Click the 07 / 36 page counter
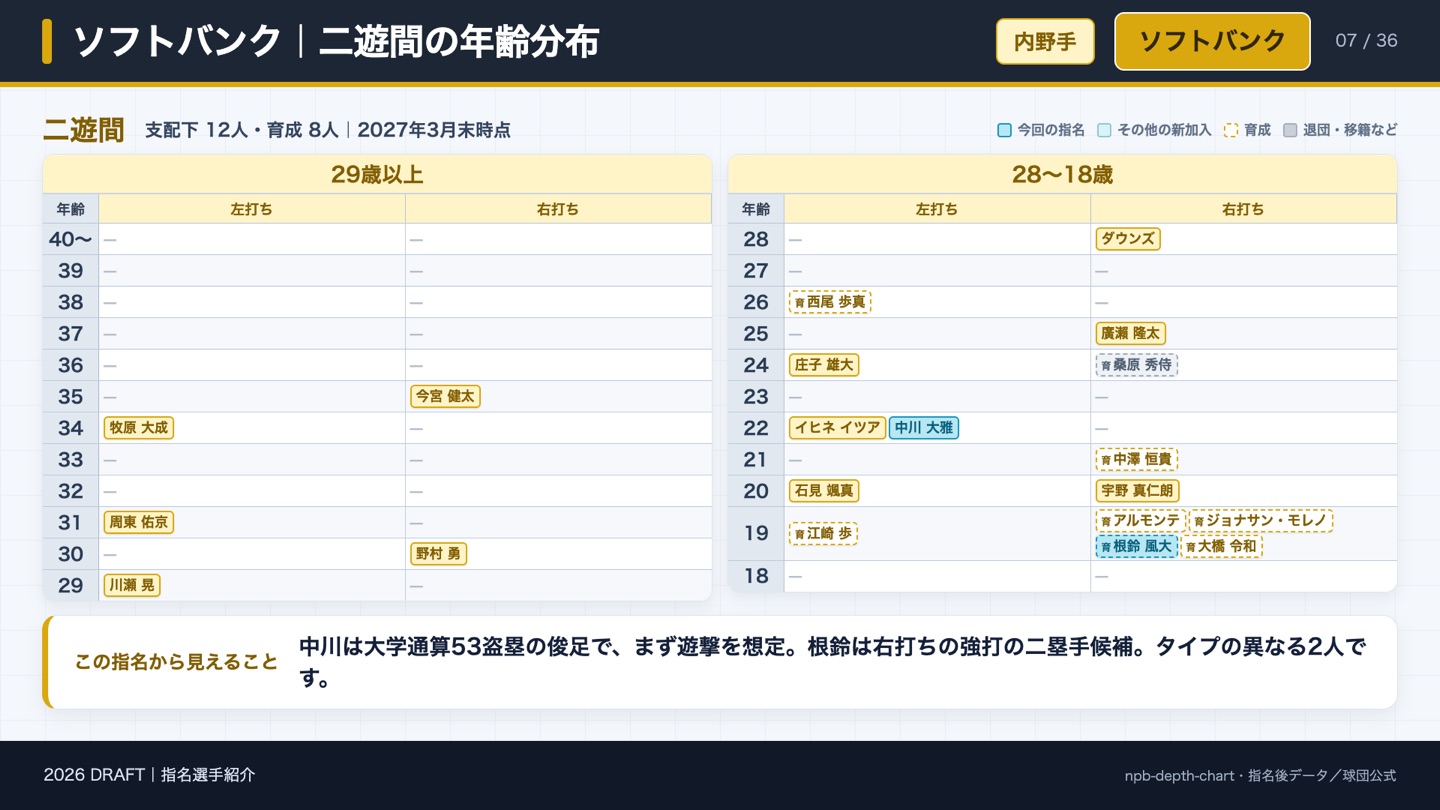Viewport: 1440px width, 810px height. coord(1366,41)
